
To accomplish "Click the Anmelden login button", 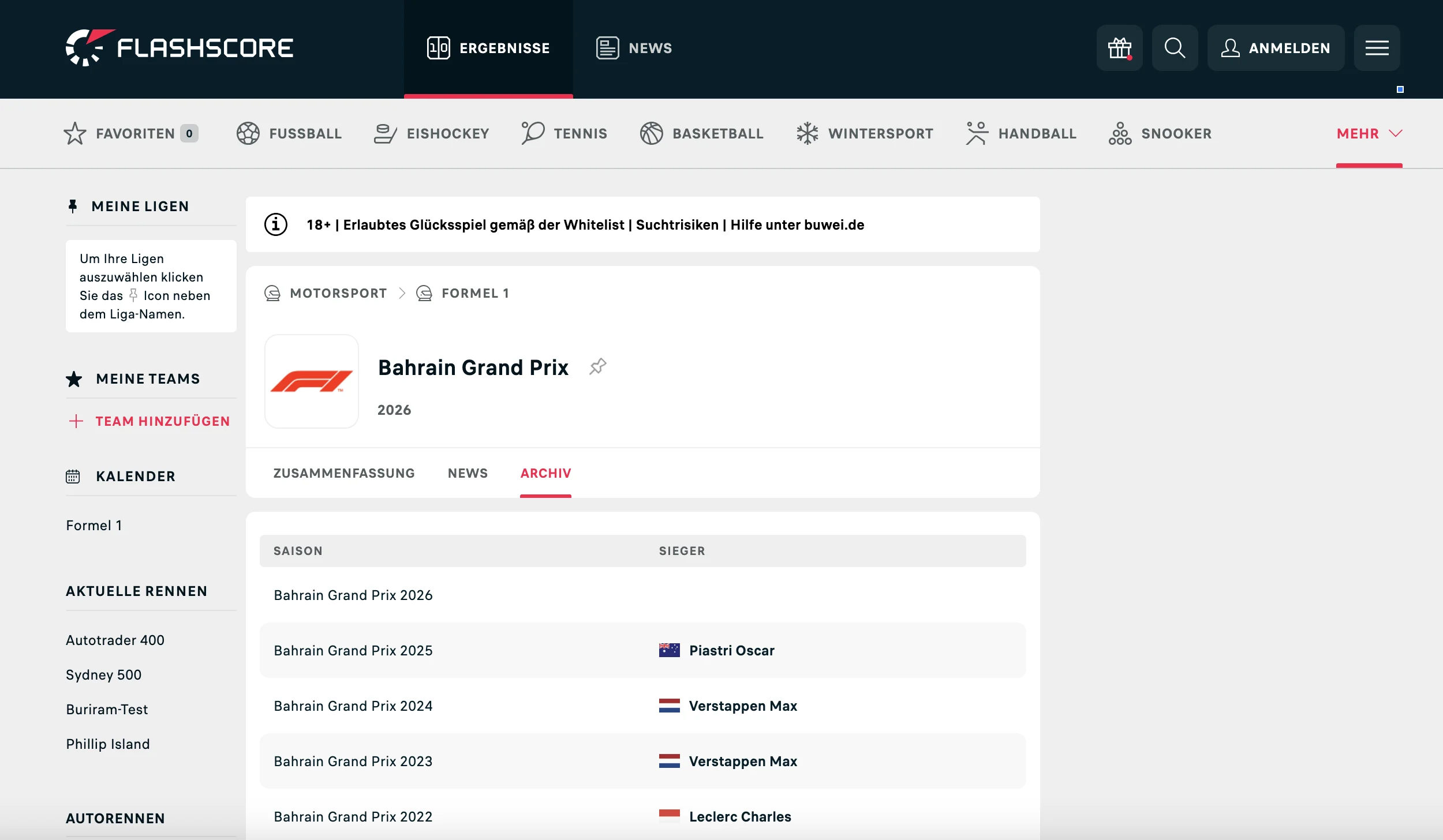I will pos(1276,48).
